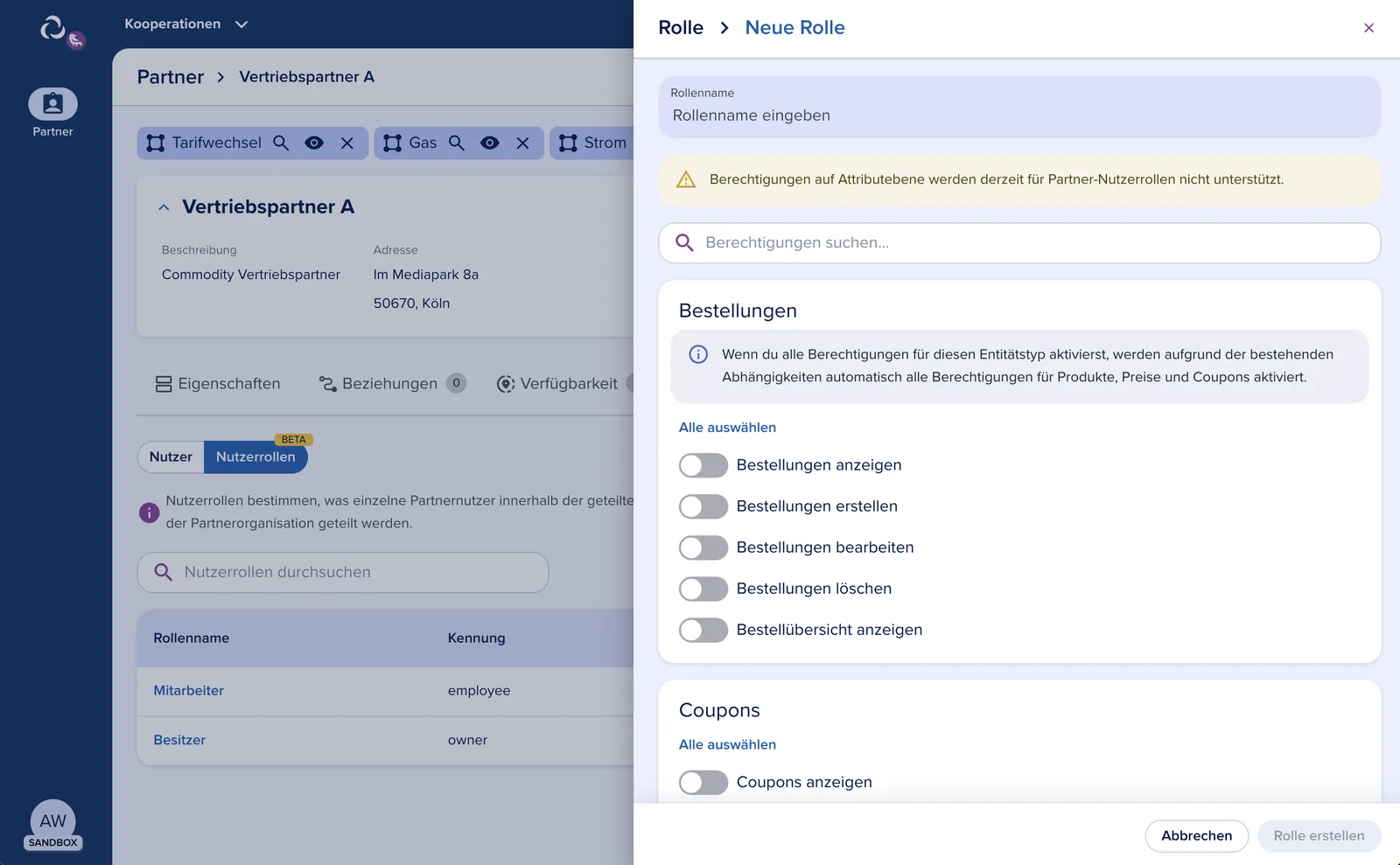Screen dimensions: 1400x865
Task: Switch to the Eigenschaften tab
Action: [x=218, y=384]
